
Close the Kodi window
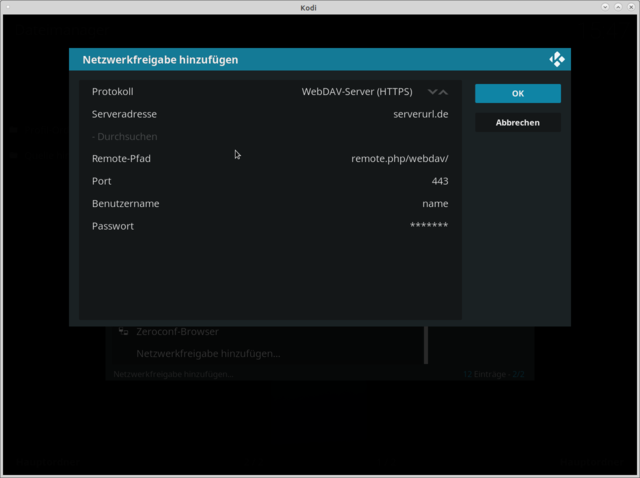(x=631, y=7)
